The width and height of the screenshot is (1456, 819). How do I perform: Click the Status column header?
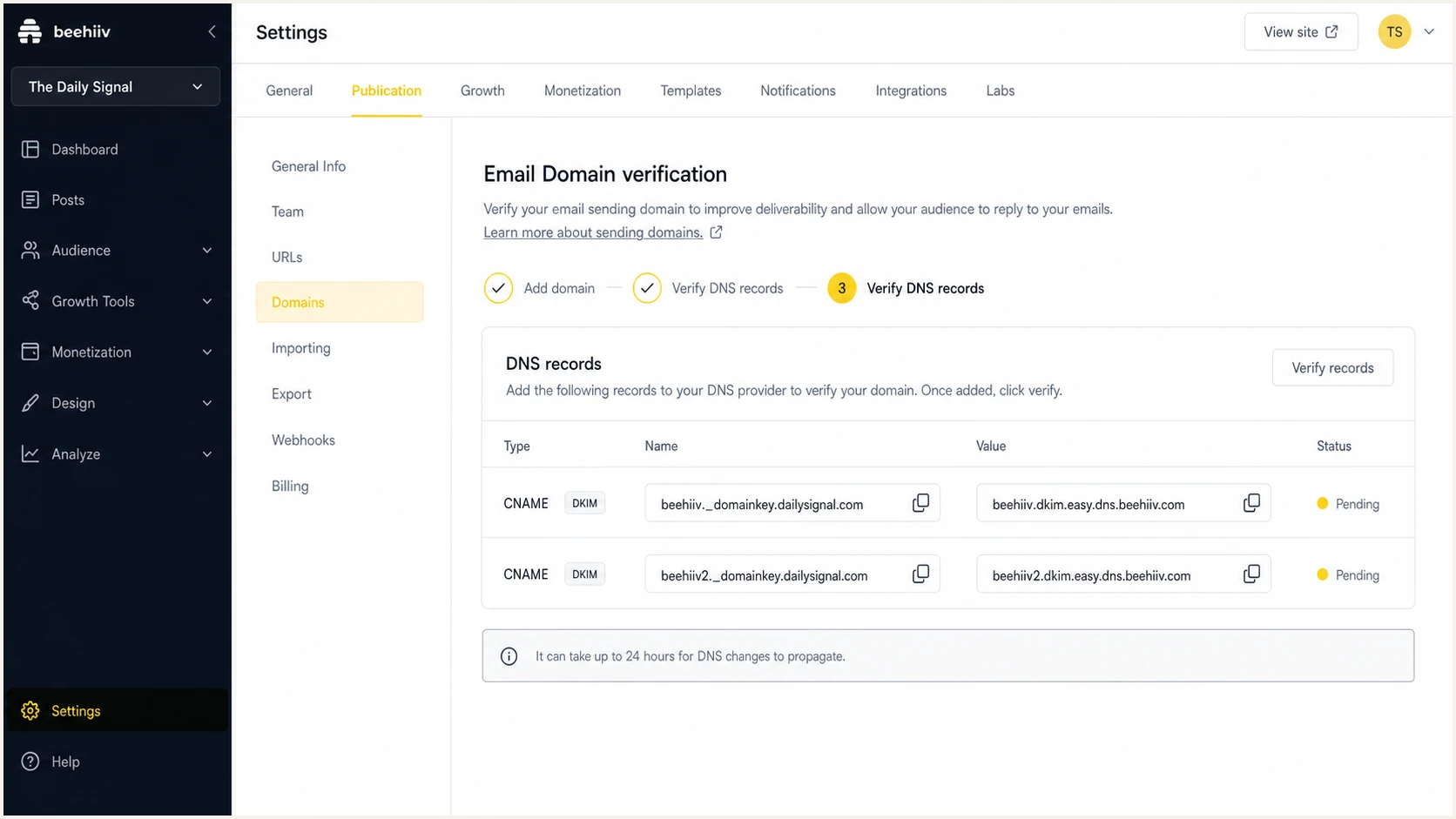click(x=1334, y=446)
